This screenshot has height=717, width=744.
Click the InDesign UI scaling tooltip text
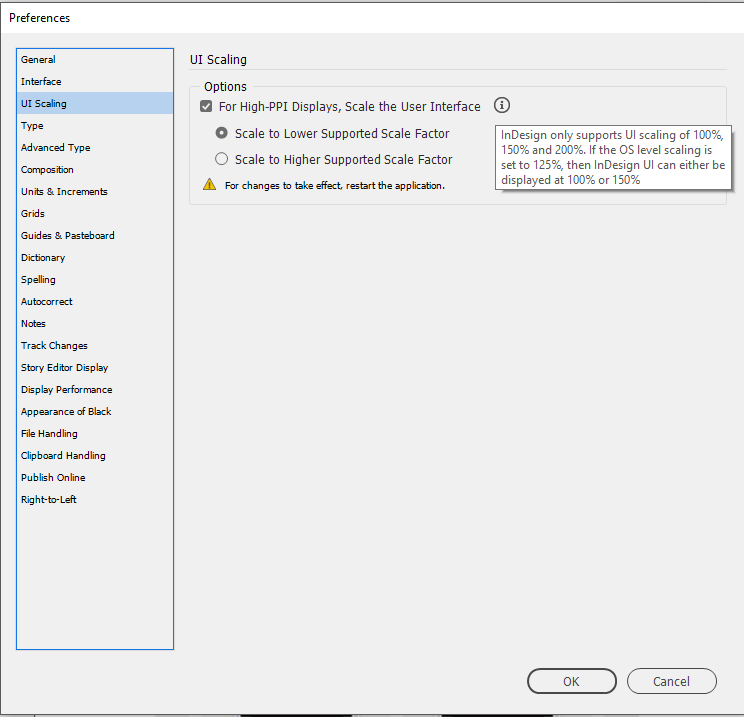pyautogui.click(x=613, y=158)
